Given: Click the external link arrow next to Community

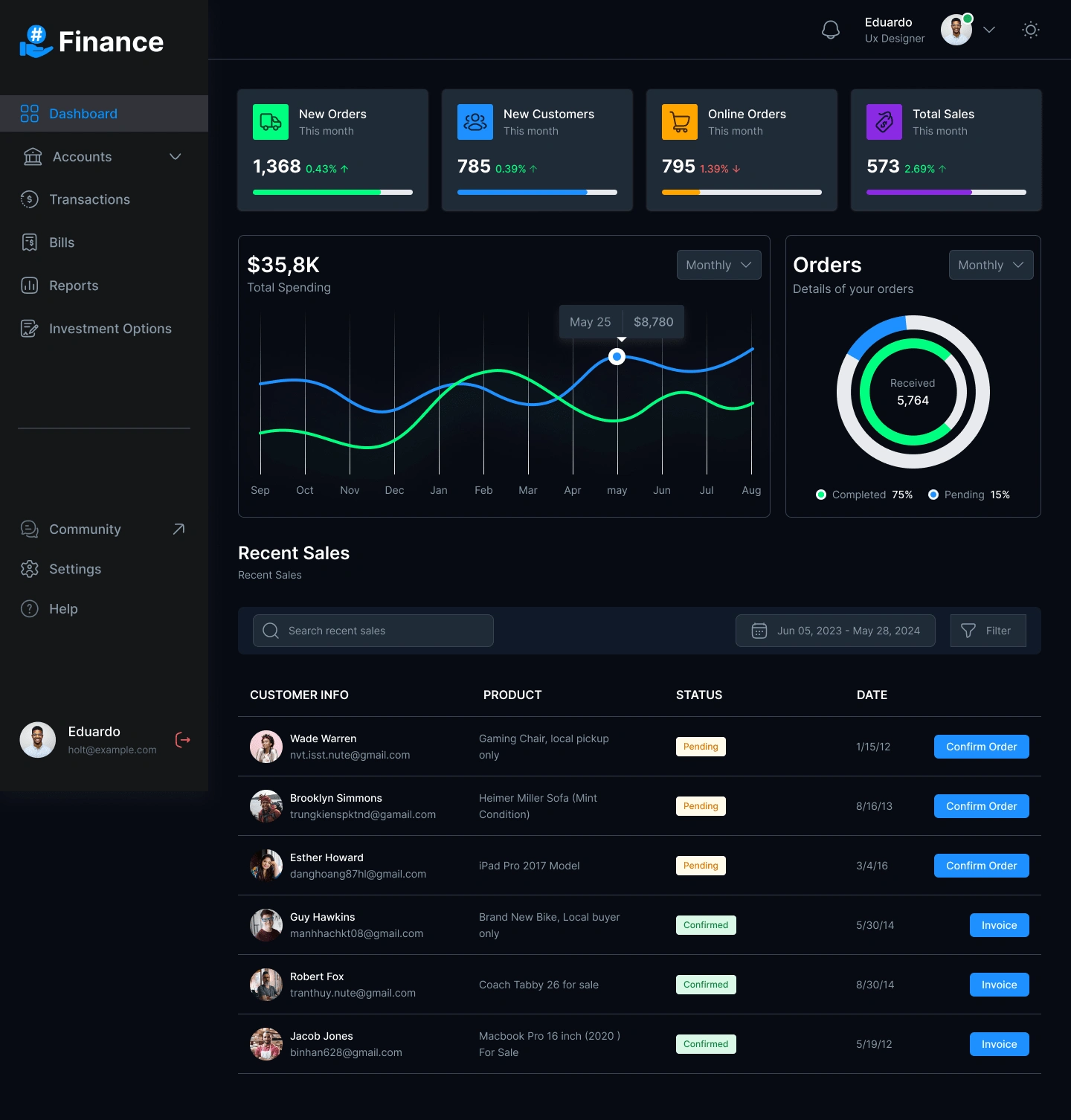Looking at the screenshot, I should pyautogui.click(x=178, y=529).
